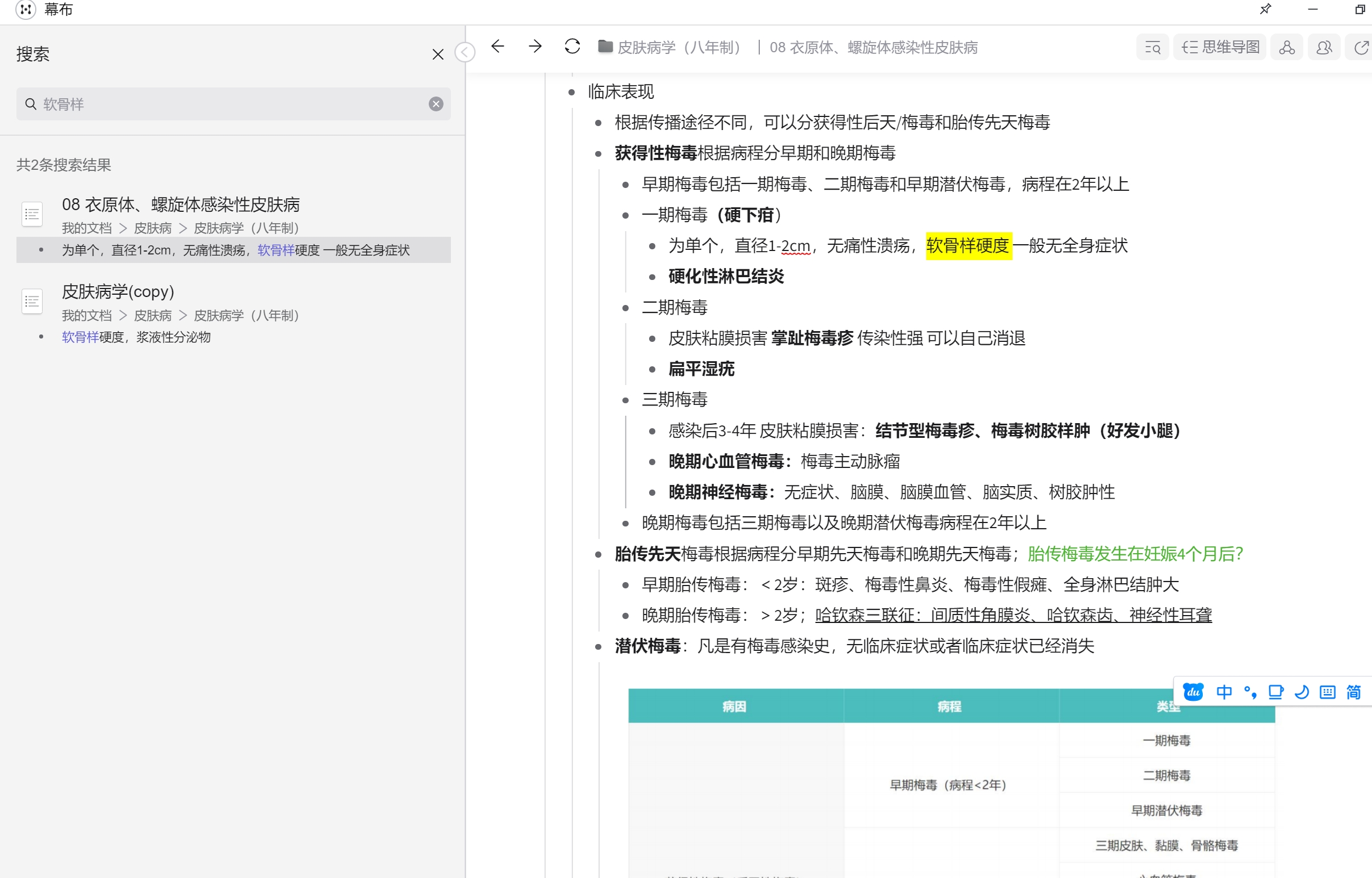Click the relation graph icon in toolbar
This screenshot has height=878, width=1372.
[x=1287, y=47]
